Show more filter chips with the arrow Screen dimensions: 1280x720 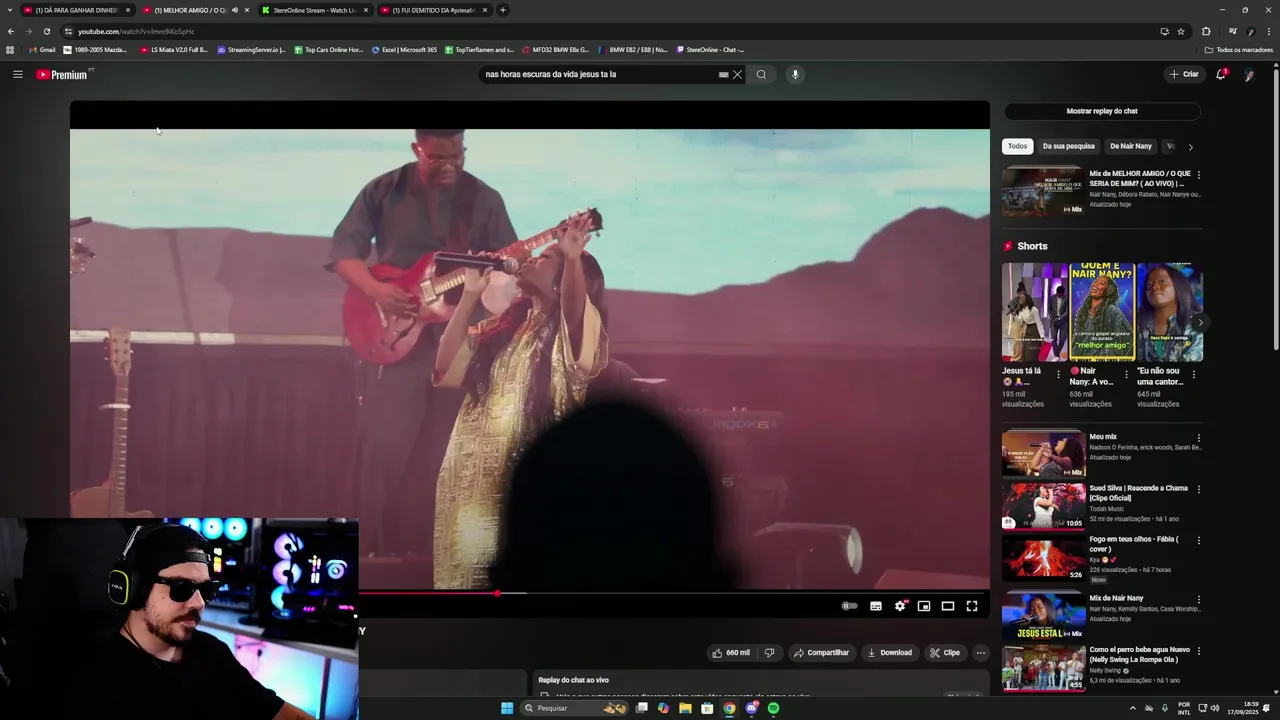[x=1190, y=147]
